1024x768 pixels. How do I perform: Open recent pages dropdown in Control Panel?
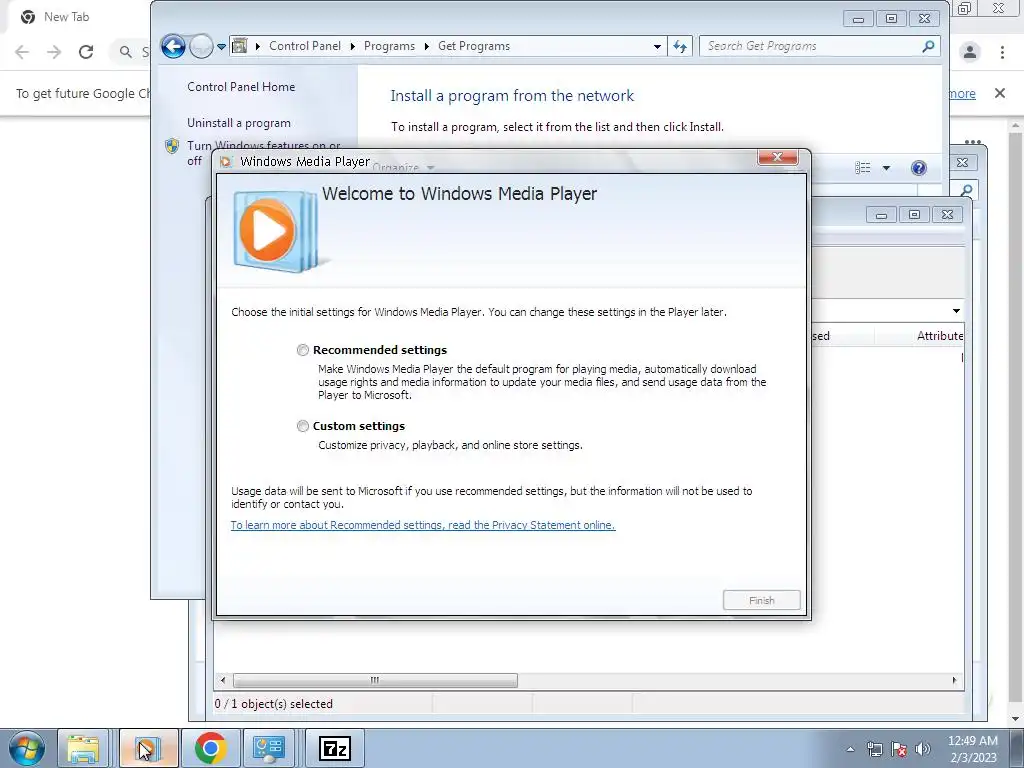pos(221,47)
